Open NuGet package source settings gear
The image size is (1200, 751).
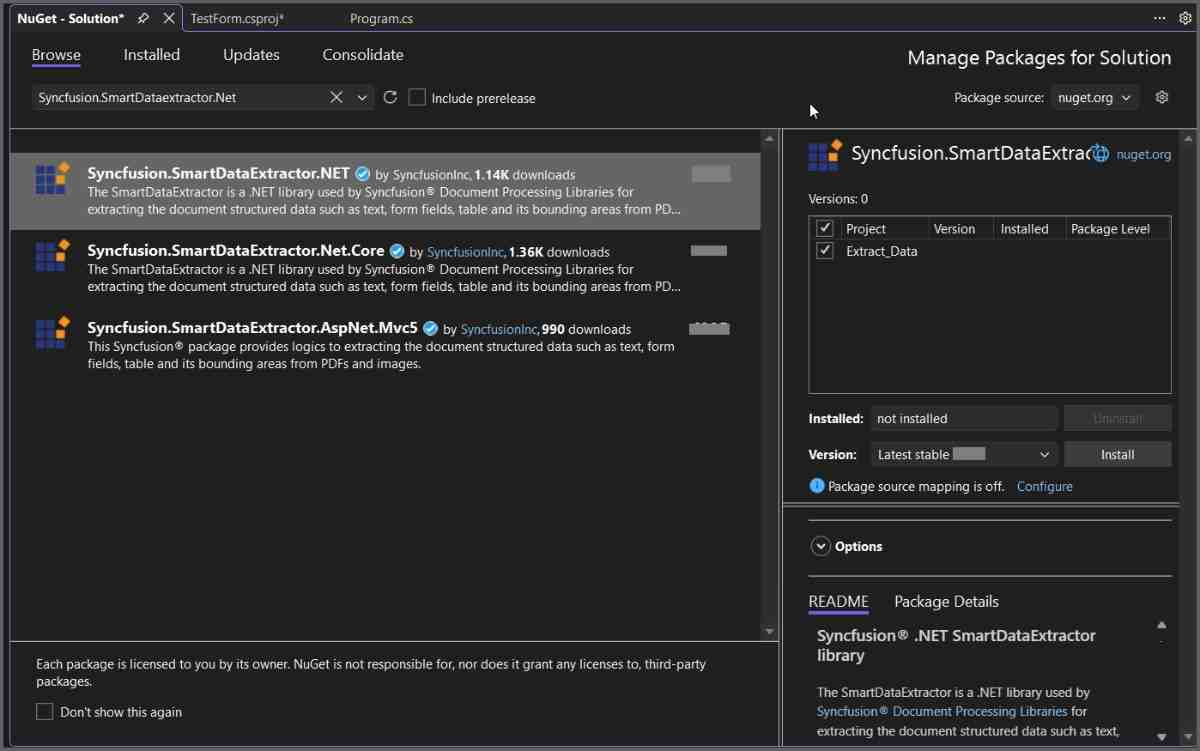point(1161,97)
